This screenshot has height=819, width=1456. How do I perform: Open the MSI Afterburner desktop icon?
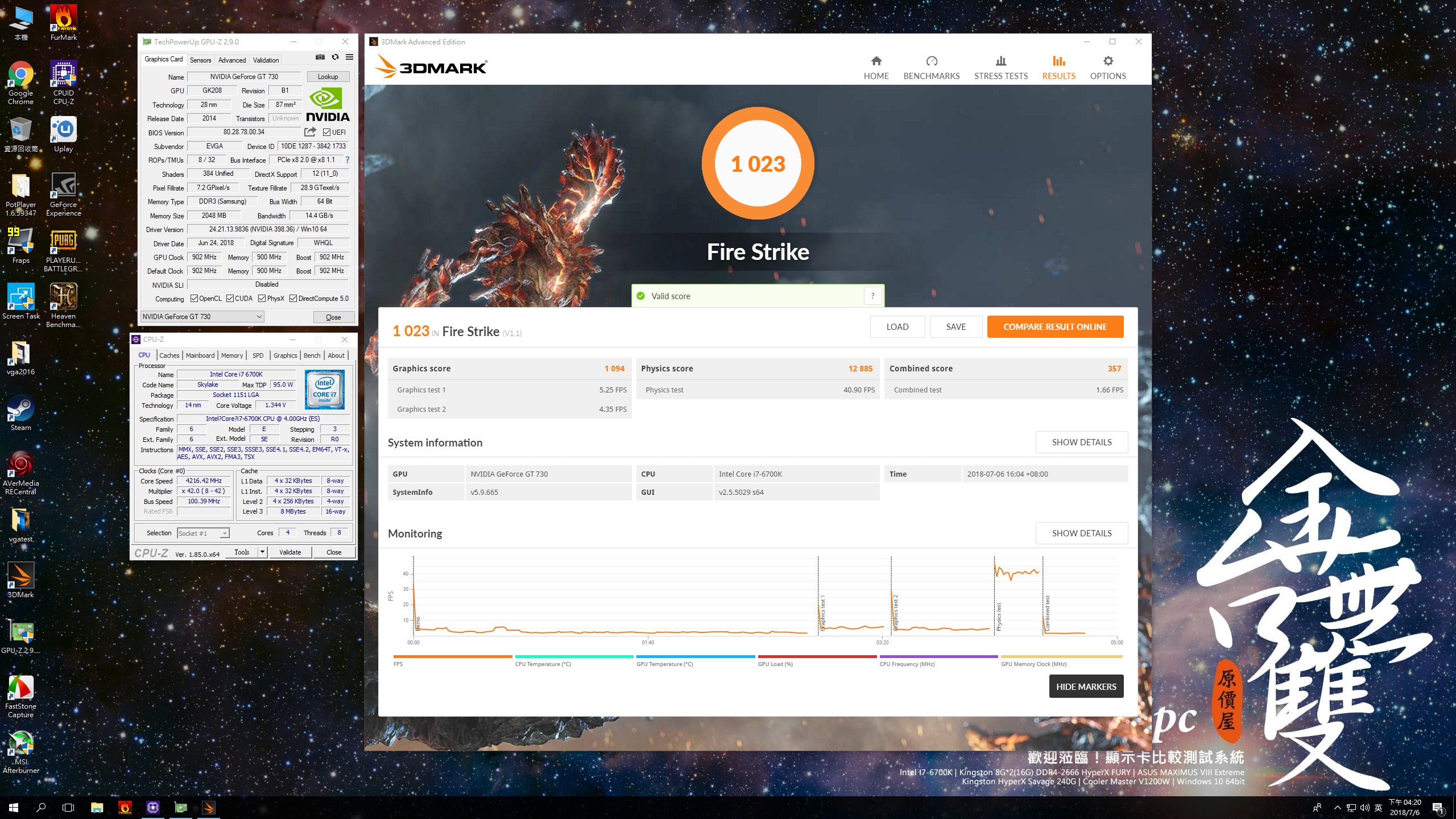(x=20, y=751)
